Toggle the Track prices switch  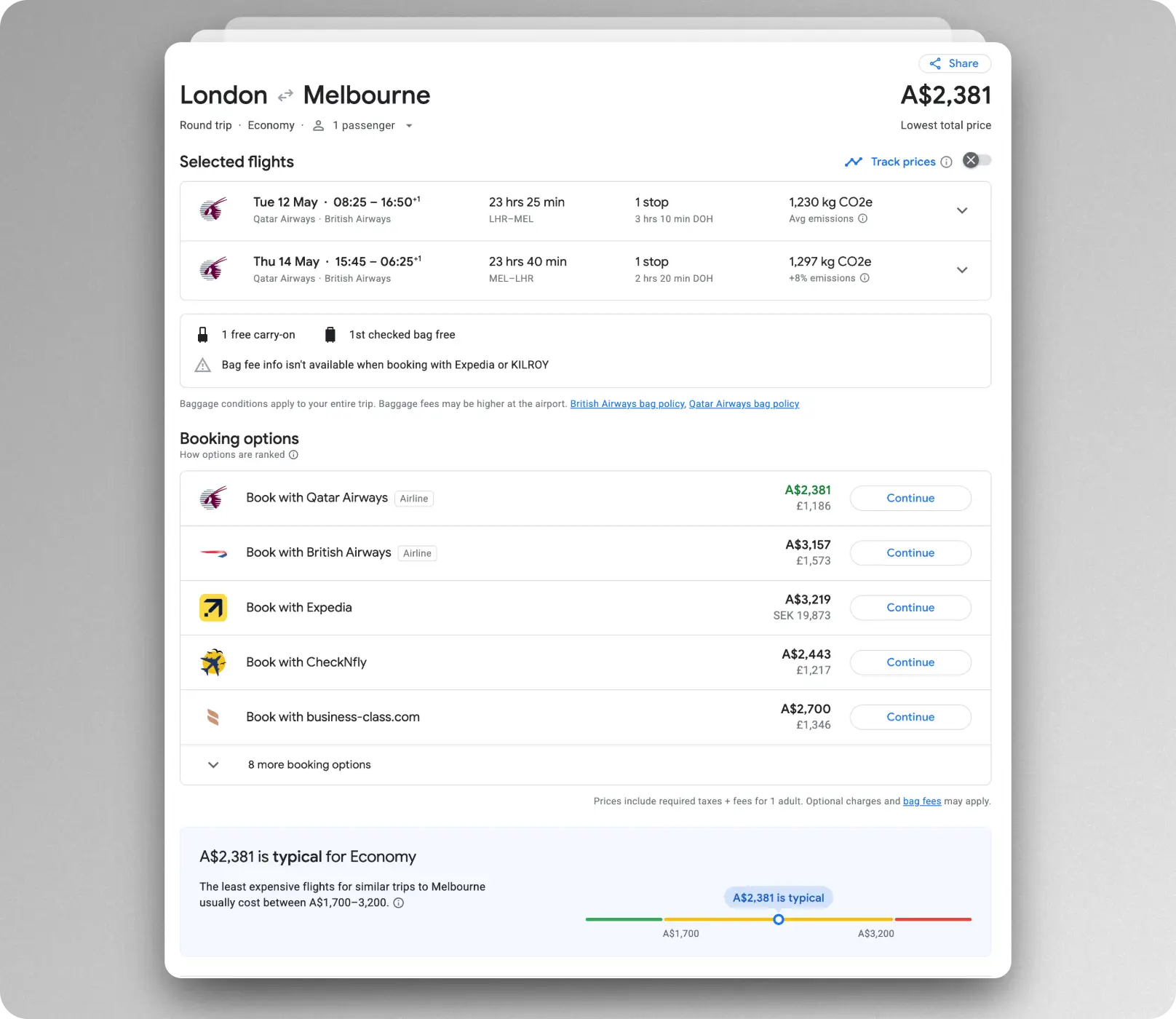click(977, 160)
